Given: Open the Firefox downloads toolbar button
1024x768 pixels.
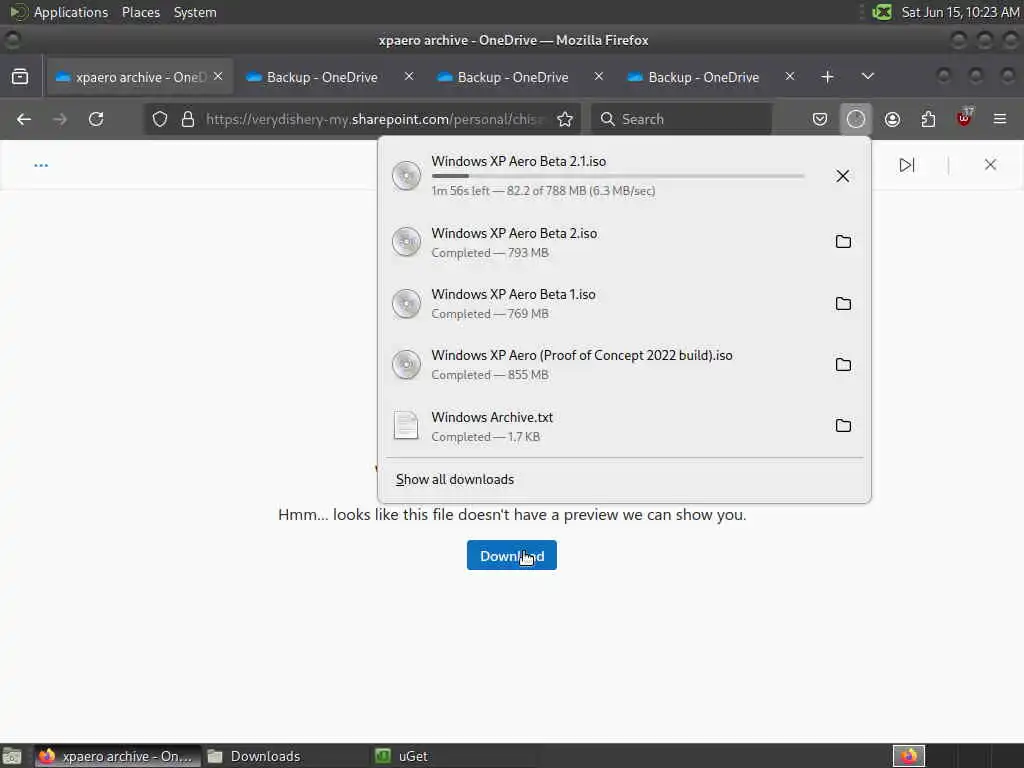Looking at the screenshot, I should click(856, 119).
